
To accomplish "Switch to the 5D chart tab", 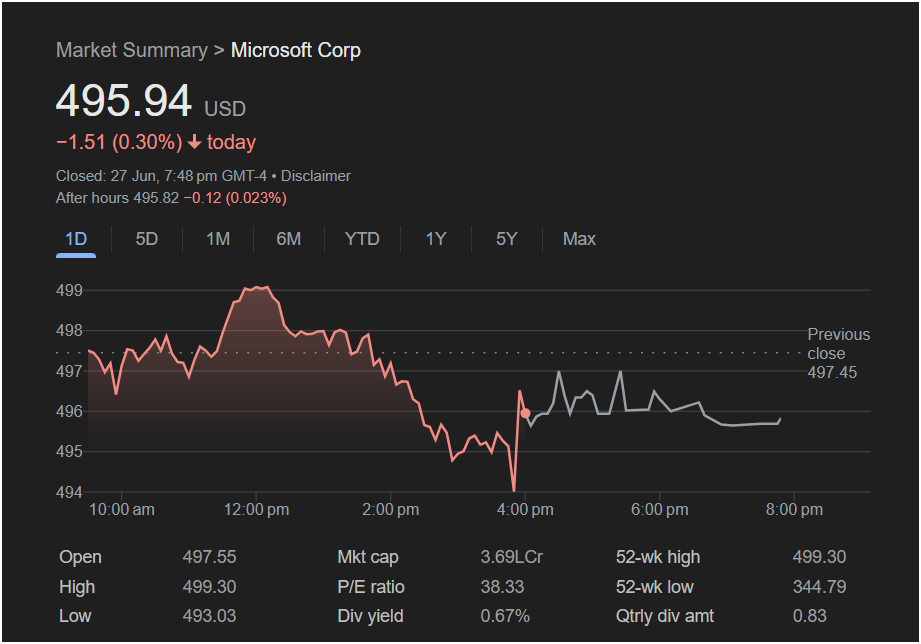I will (x=146, y=239).
